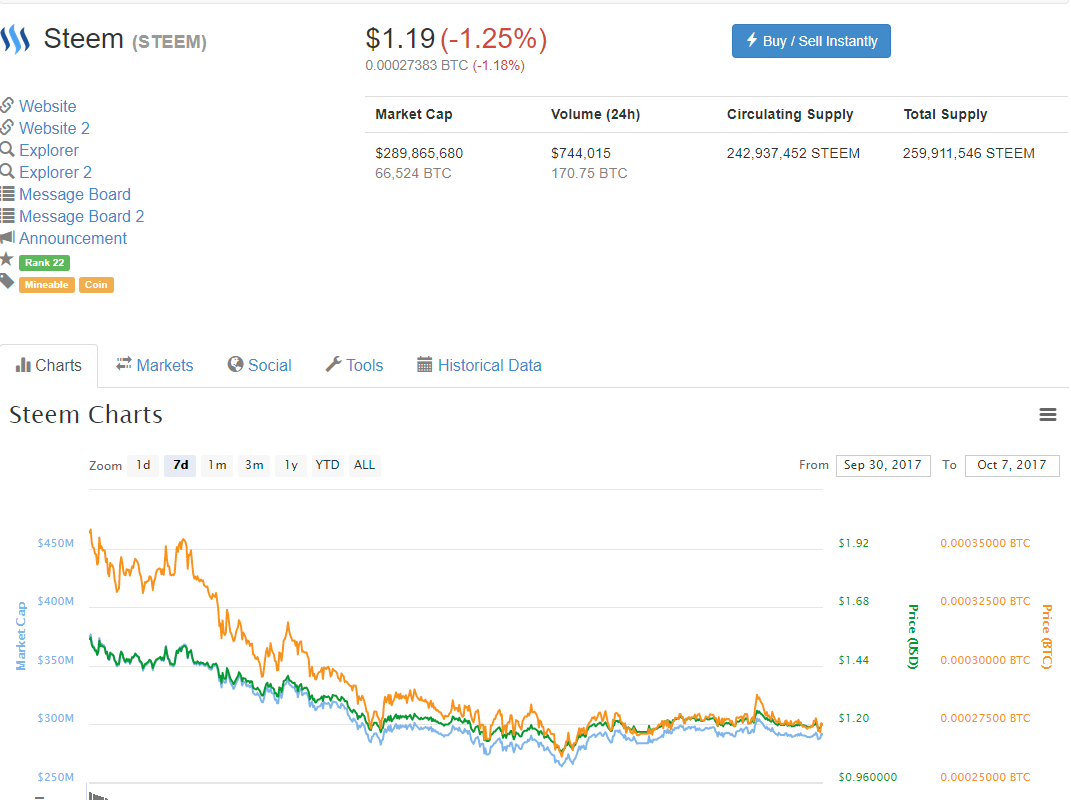Open the Explorer link

(x=48, y=150)
